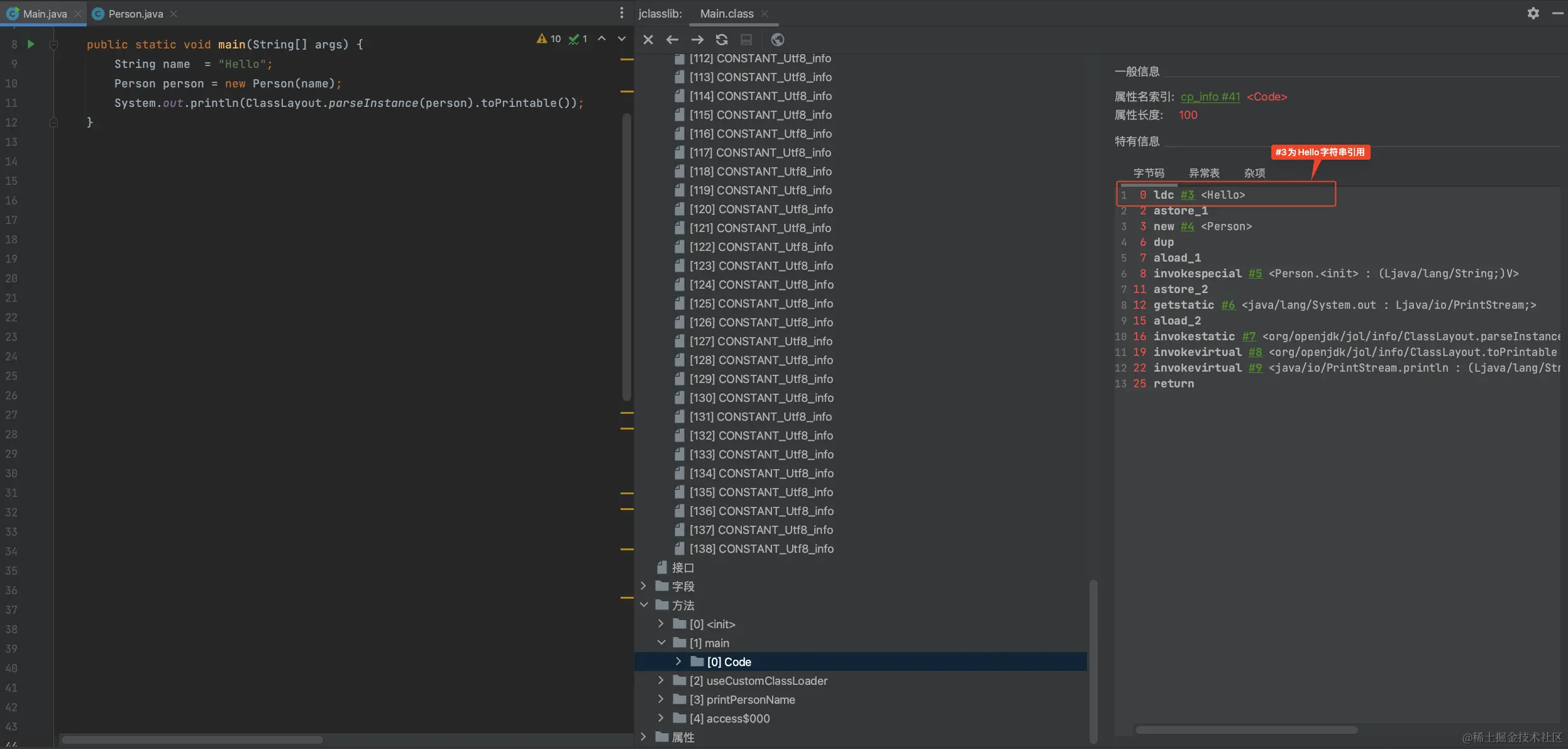Expand the [0] Code attribute node
This screenshot has height=749, width=1568.
[678, 662]
